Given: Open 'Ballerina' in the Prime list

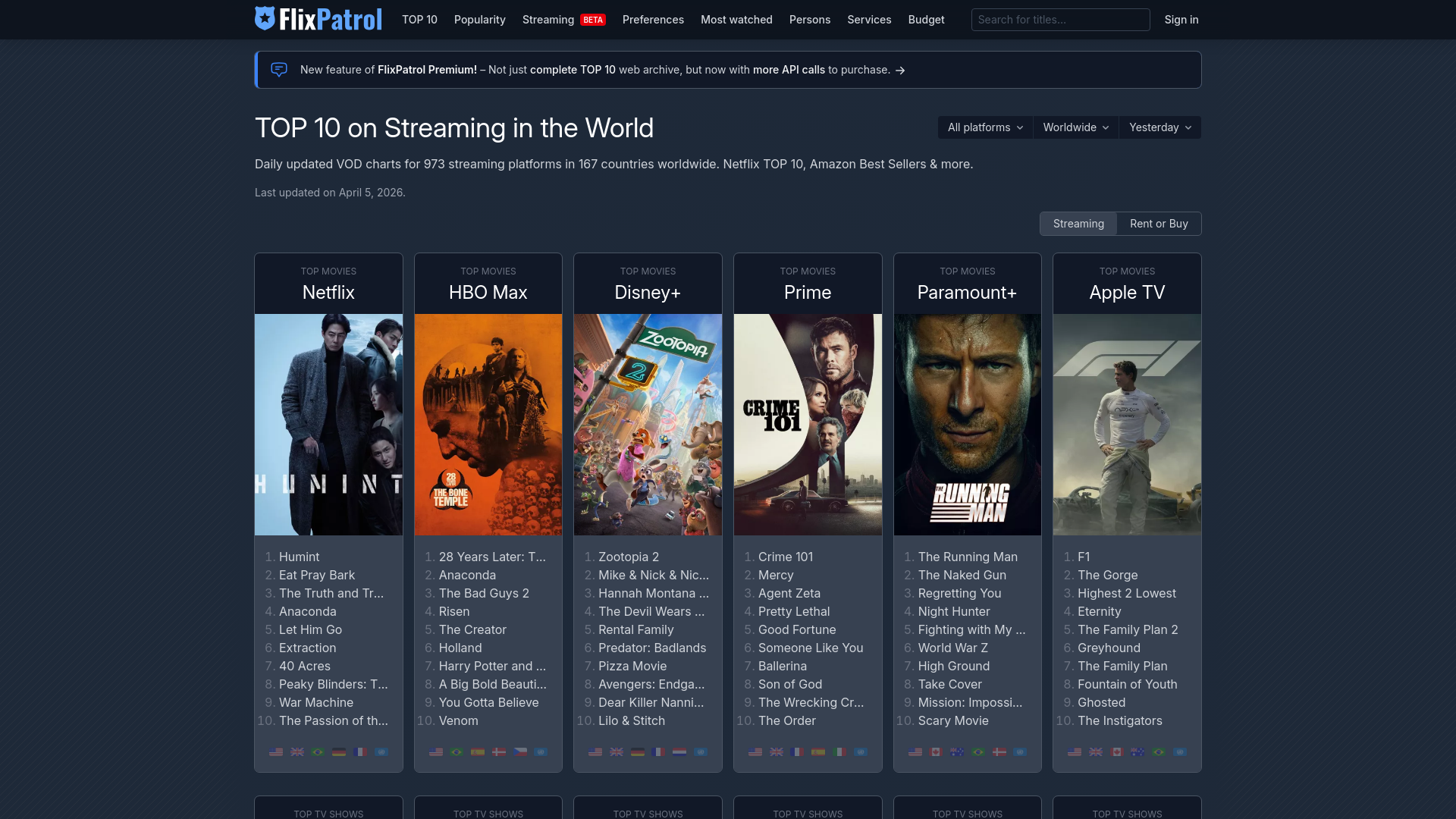Looking at the screenshot, I should [783, 667].
